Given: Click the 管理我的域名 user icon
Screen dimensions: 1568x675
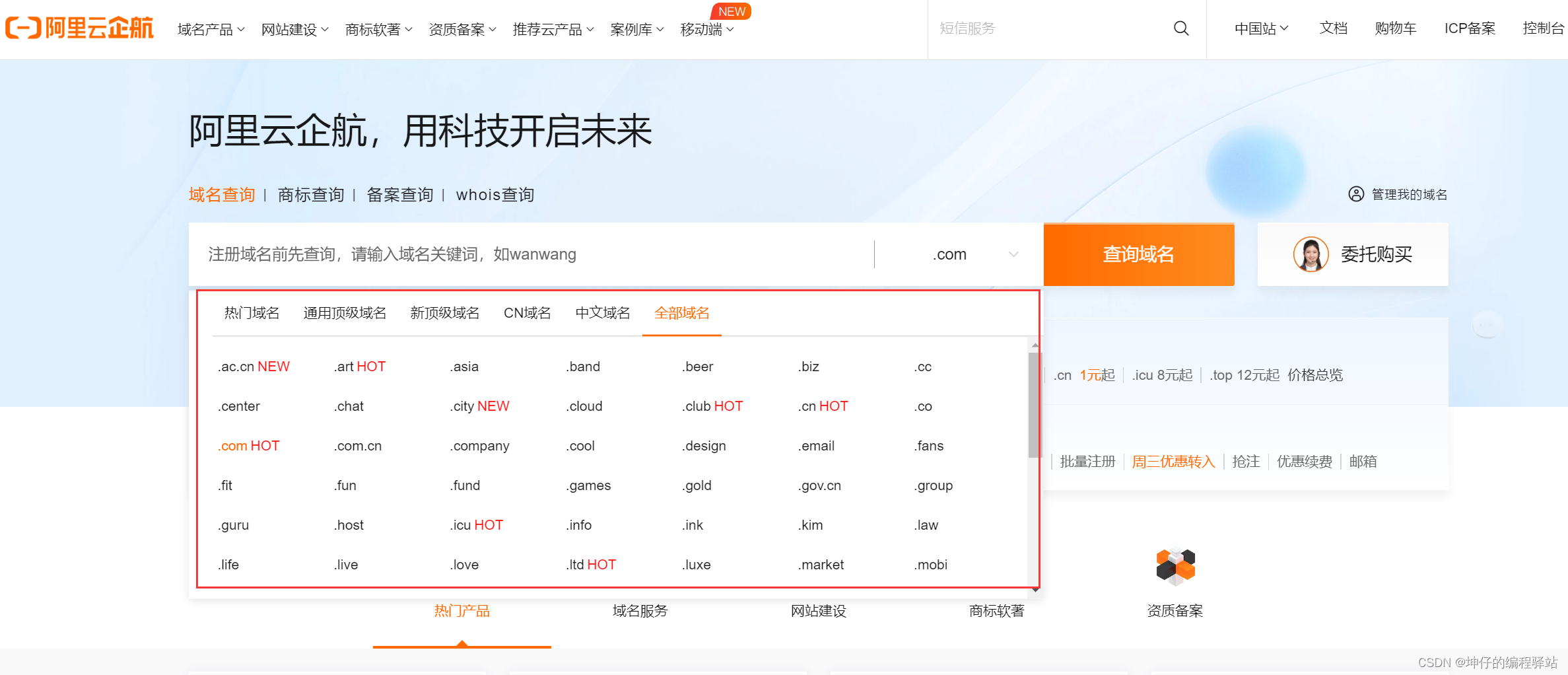Looking at the screenshot, I should click(1356, 194).
